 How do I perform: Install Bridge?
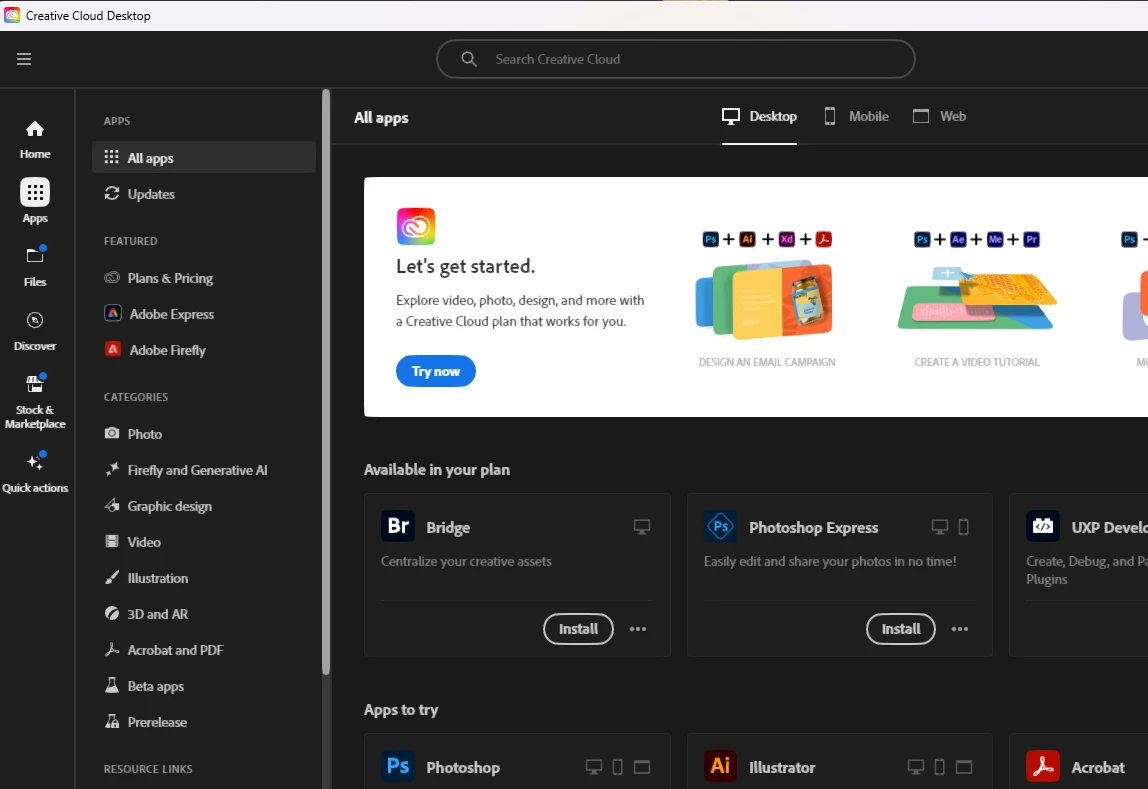(x=578, y=629)
